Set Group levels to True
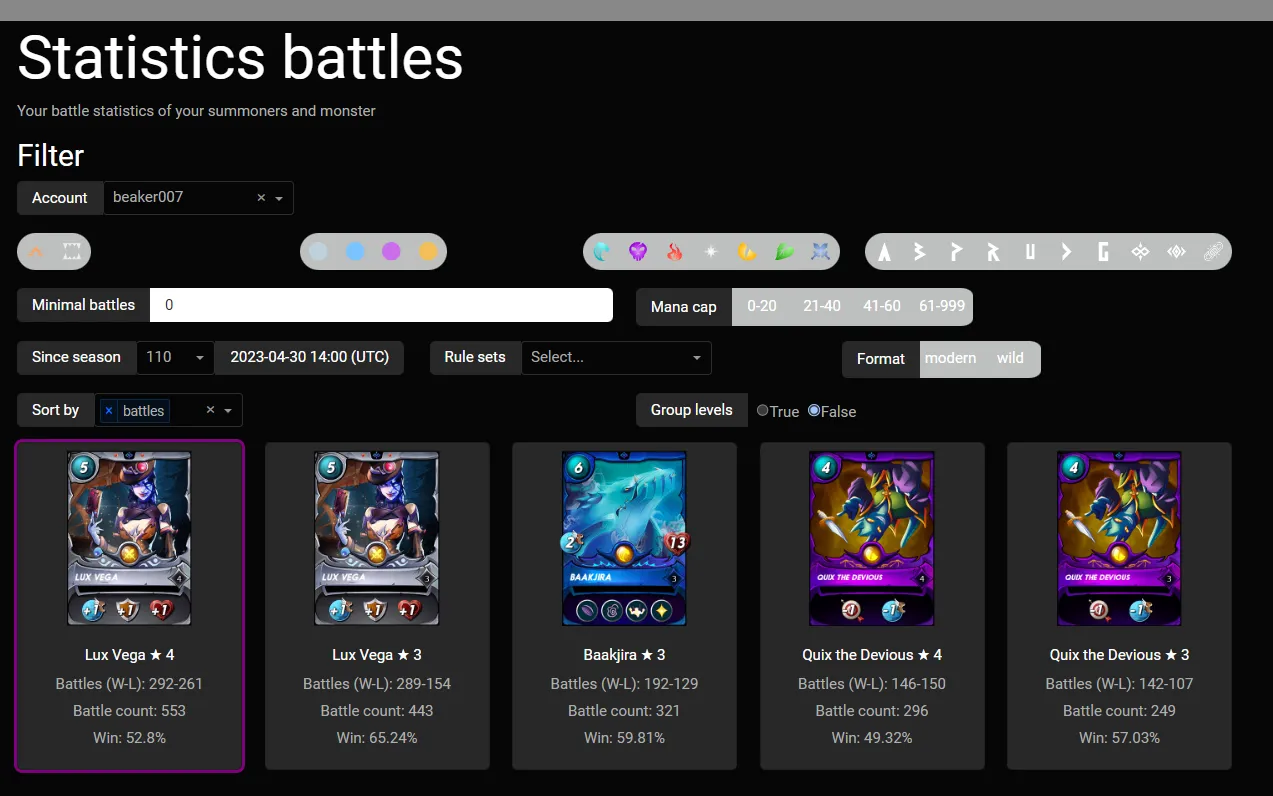Viewport: 1273px width, 796px height. [763, 410]
